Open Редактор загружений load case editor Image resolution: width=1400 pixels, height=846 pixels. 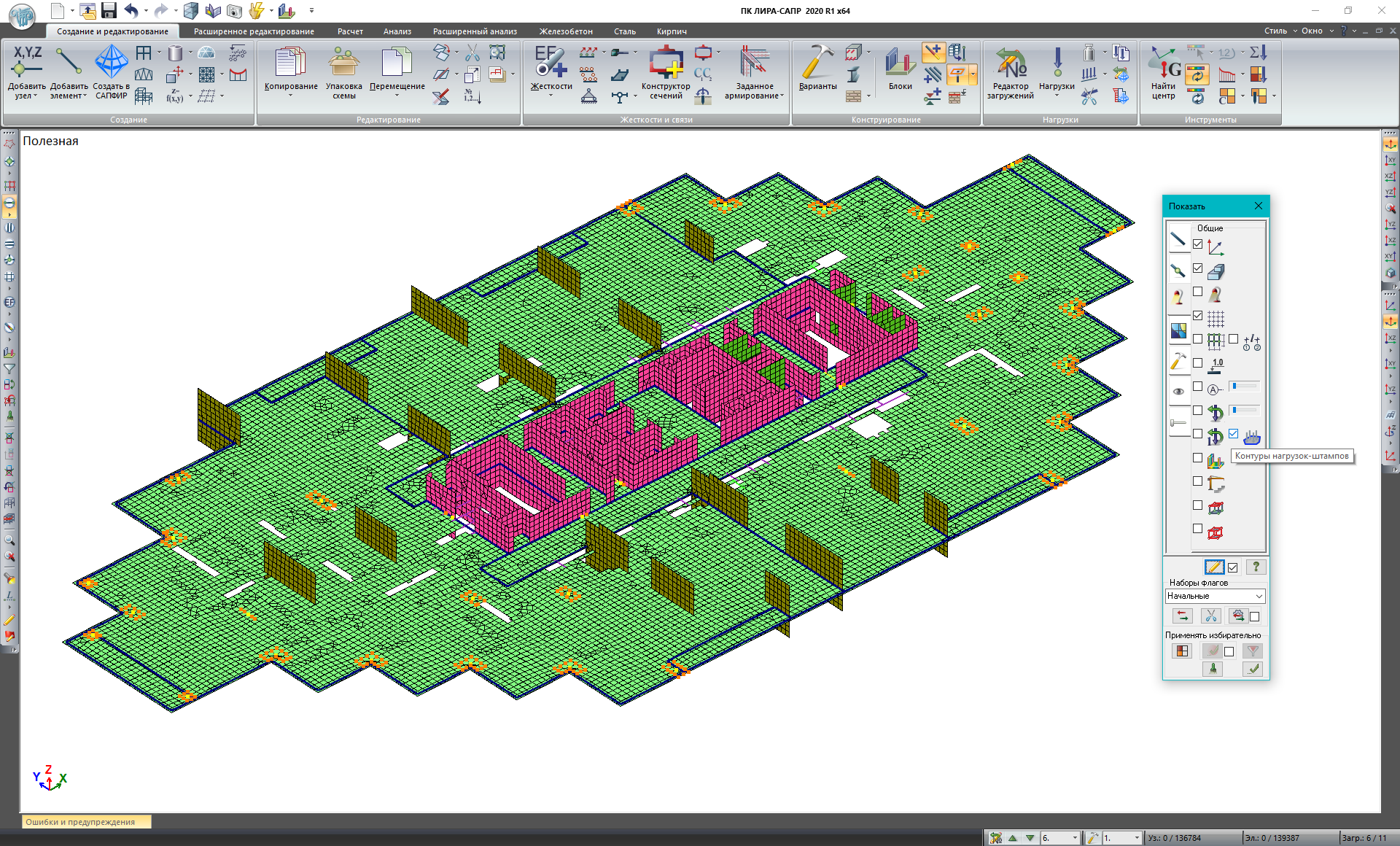[x=1010, y=63]
